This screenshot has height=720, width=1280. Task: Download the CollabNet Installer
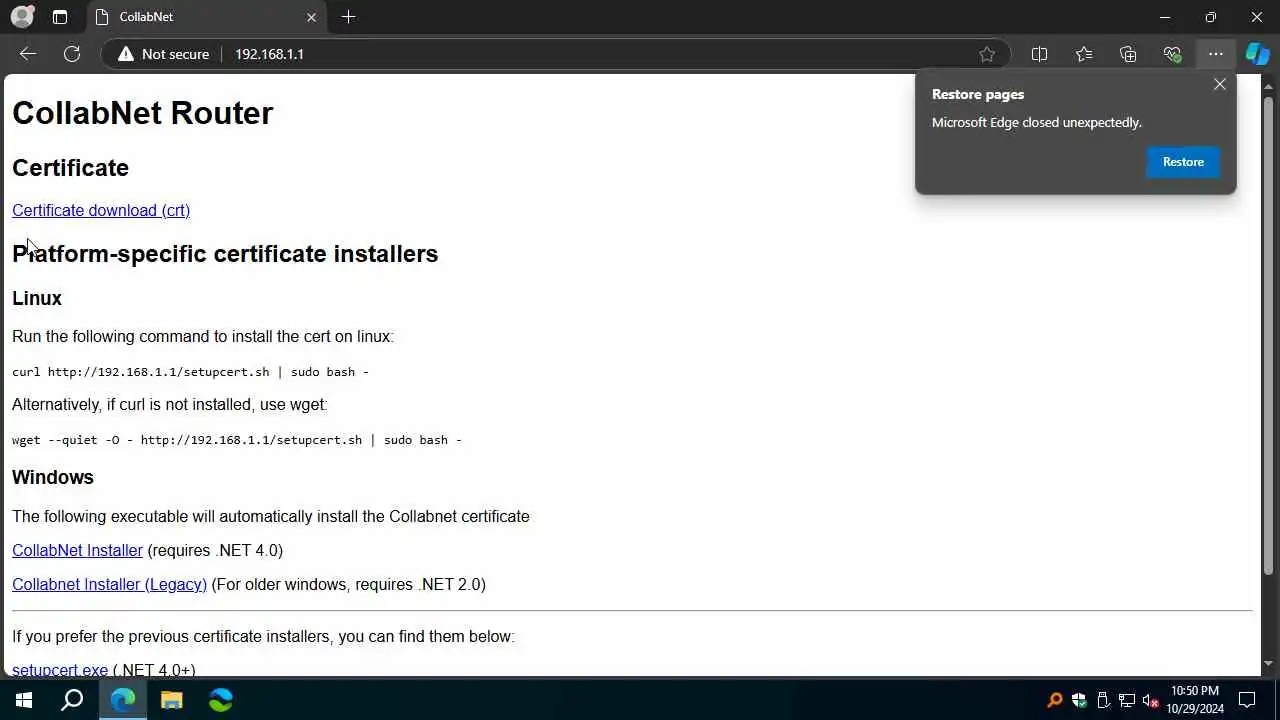pos(77,550)
